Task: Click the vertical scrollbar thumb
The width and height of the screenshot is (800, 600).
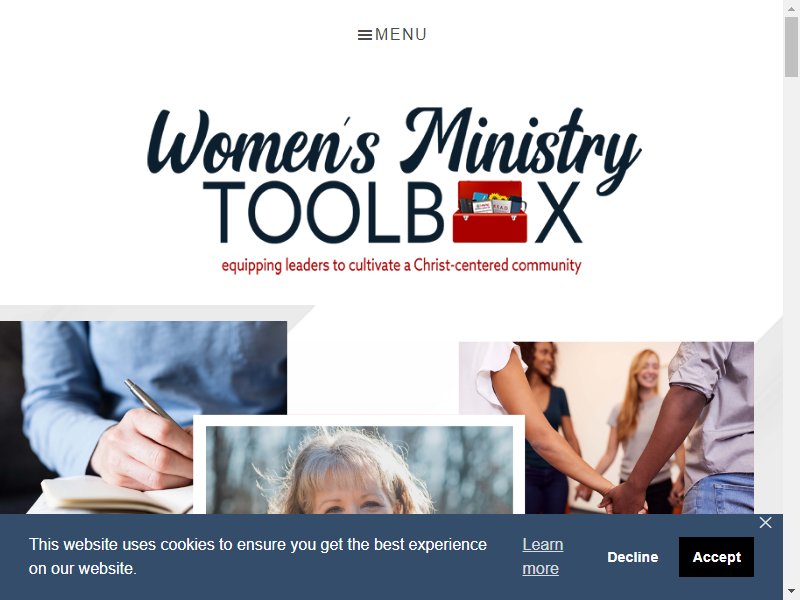Action: [791, 47]
